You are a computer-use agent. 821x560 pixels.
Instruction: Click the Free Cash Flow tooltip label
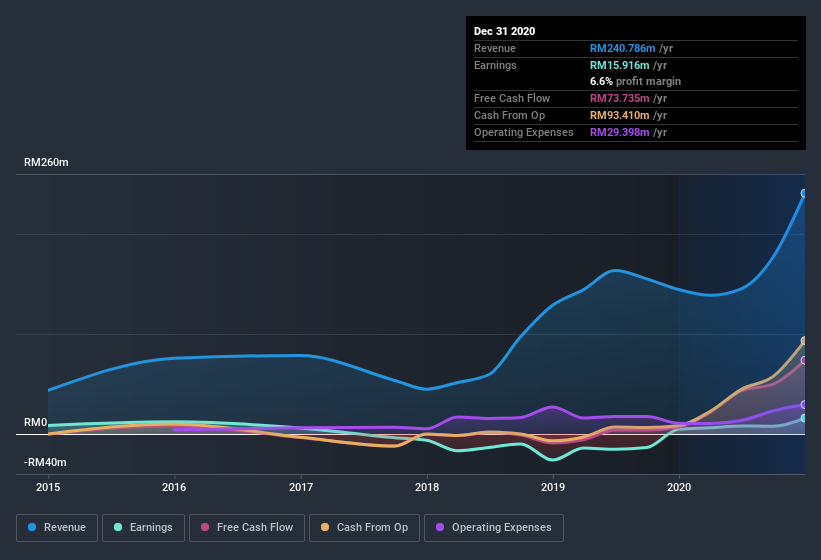tap(512, 98)
